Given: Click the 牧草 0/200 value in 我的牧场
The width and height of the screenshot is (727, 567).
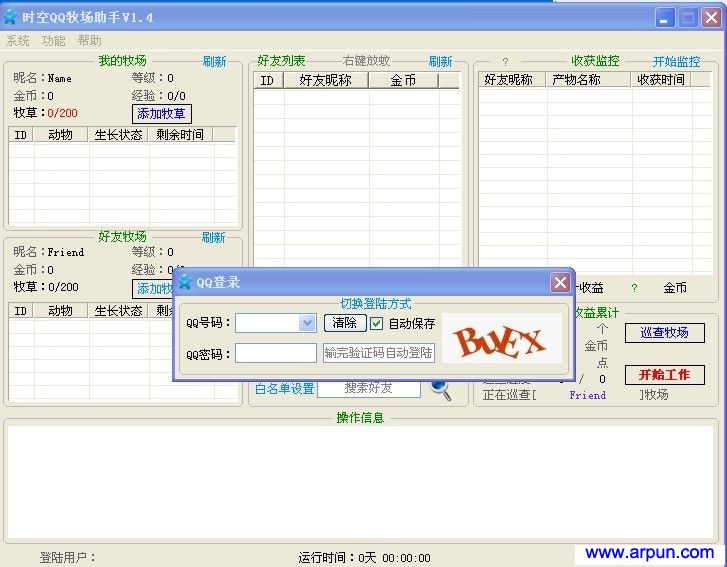Looking at the screenshot, I should pos(63,113).
